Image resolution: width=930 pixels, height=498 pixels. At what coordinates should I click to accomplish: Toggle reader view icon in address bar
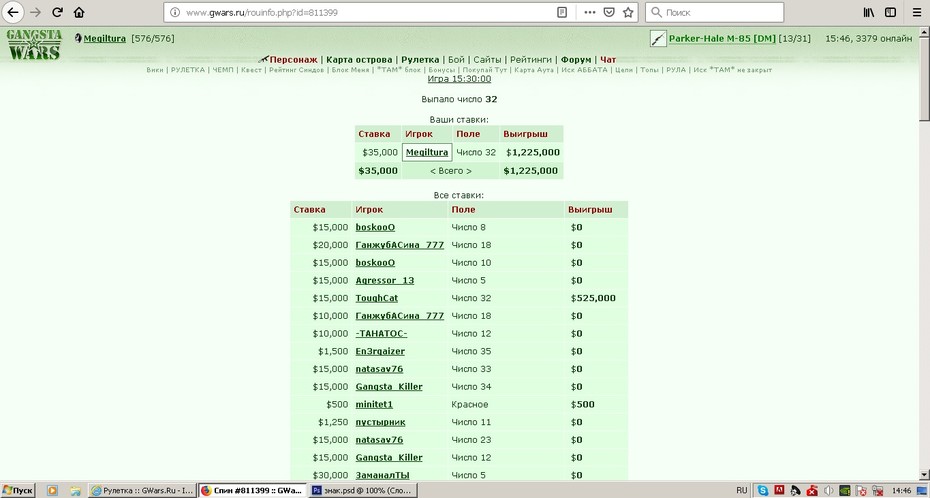coord(562,12)
